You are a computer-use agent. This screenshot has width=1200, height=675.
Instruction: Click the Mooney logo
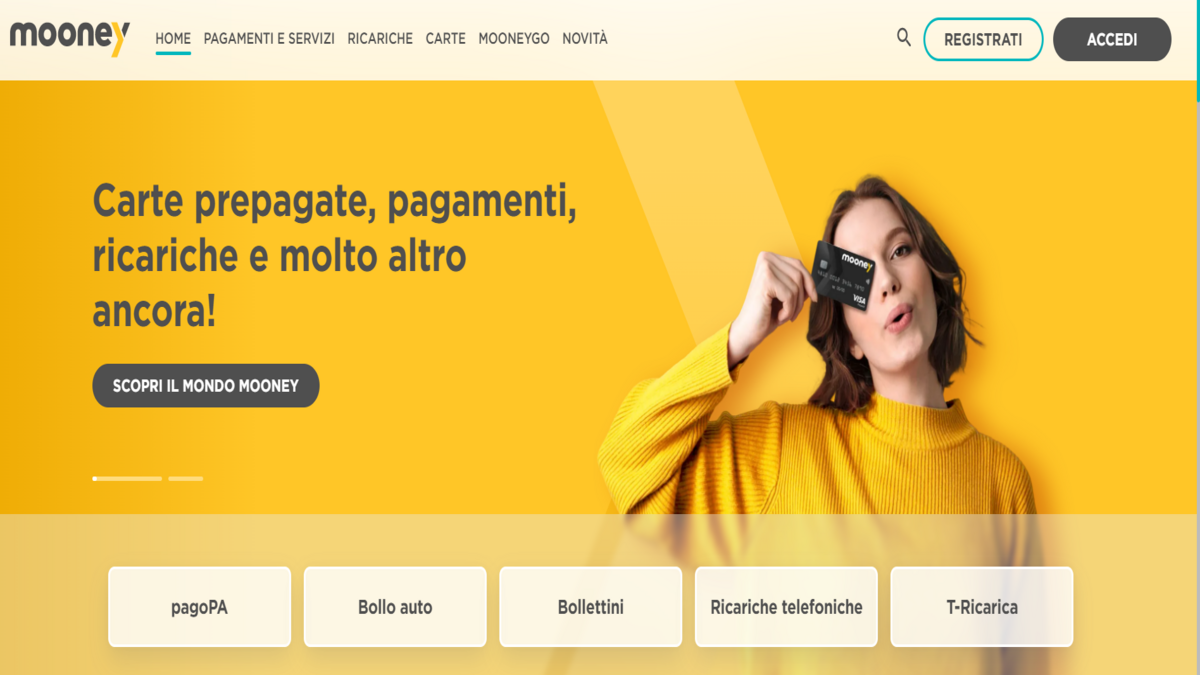[x=70, y=38]
